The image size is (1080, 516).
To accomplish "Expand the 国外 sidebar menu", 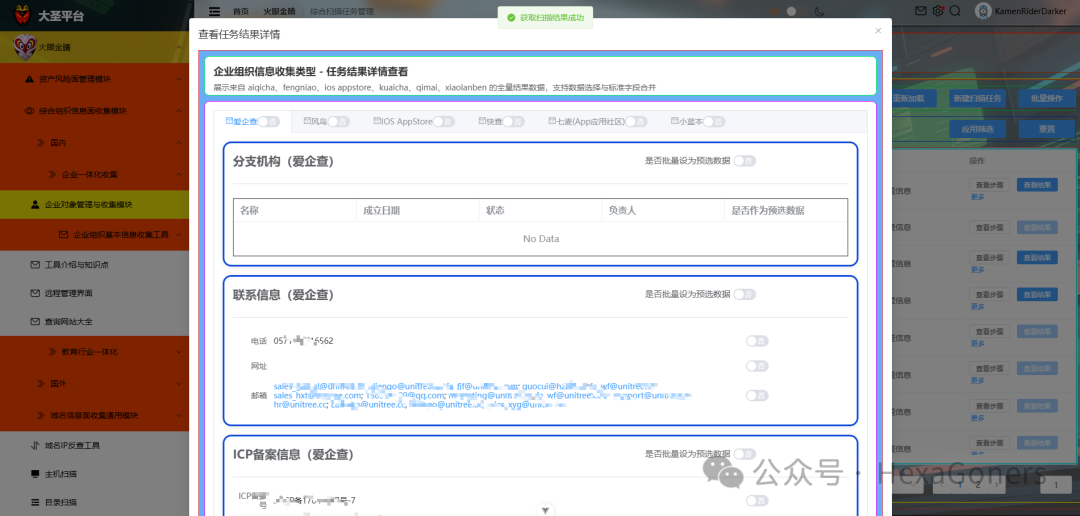I will tap(94, 383).
